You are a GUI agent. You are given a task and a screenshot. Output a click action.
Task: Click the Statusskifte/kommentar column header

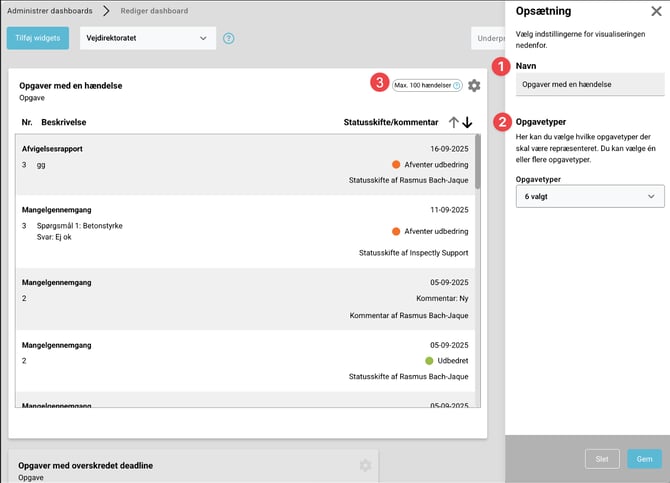coord(390,122)
